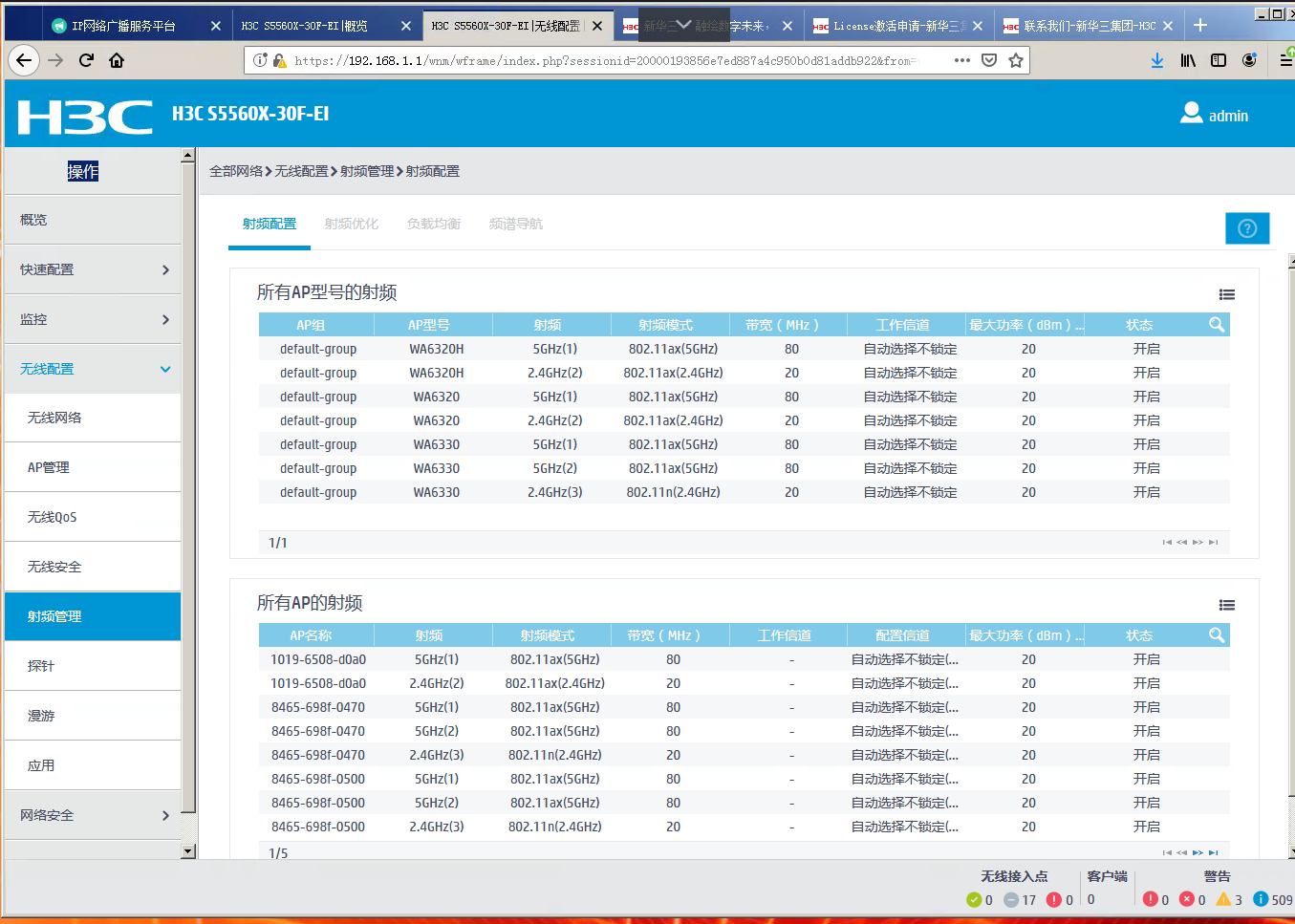The width and height of the screenshot is (1295, 924).
Task: Click the browser home icon
Action: pos(117,60)
